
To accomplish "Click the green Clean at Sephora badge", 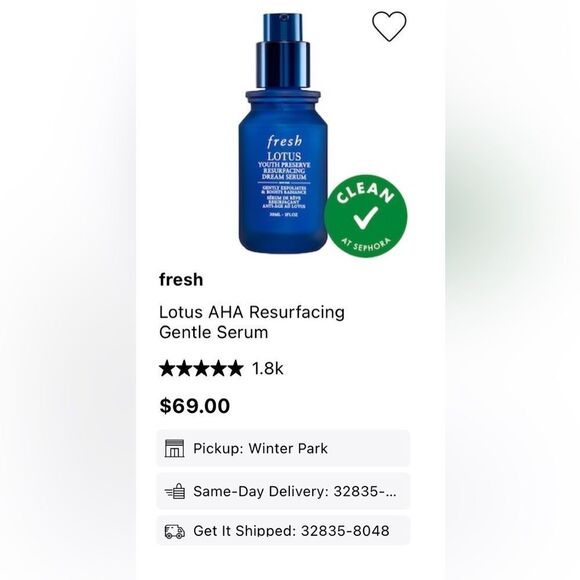I will 366,216.
